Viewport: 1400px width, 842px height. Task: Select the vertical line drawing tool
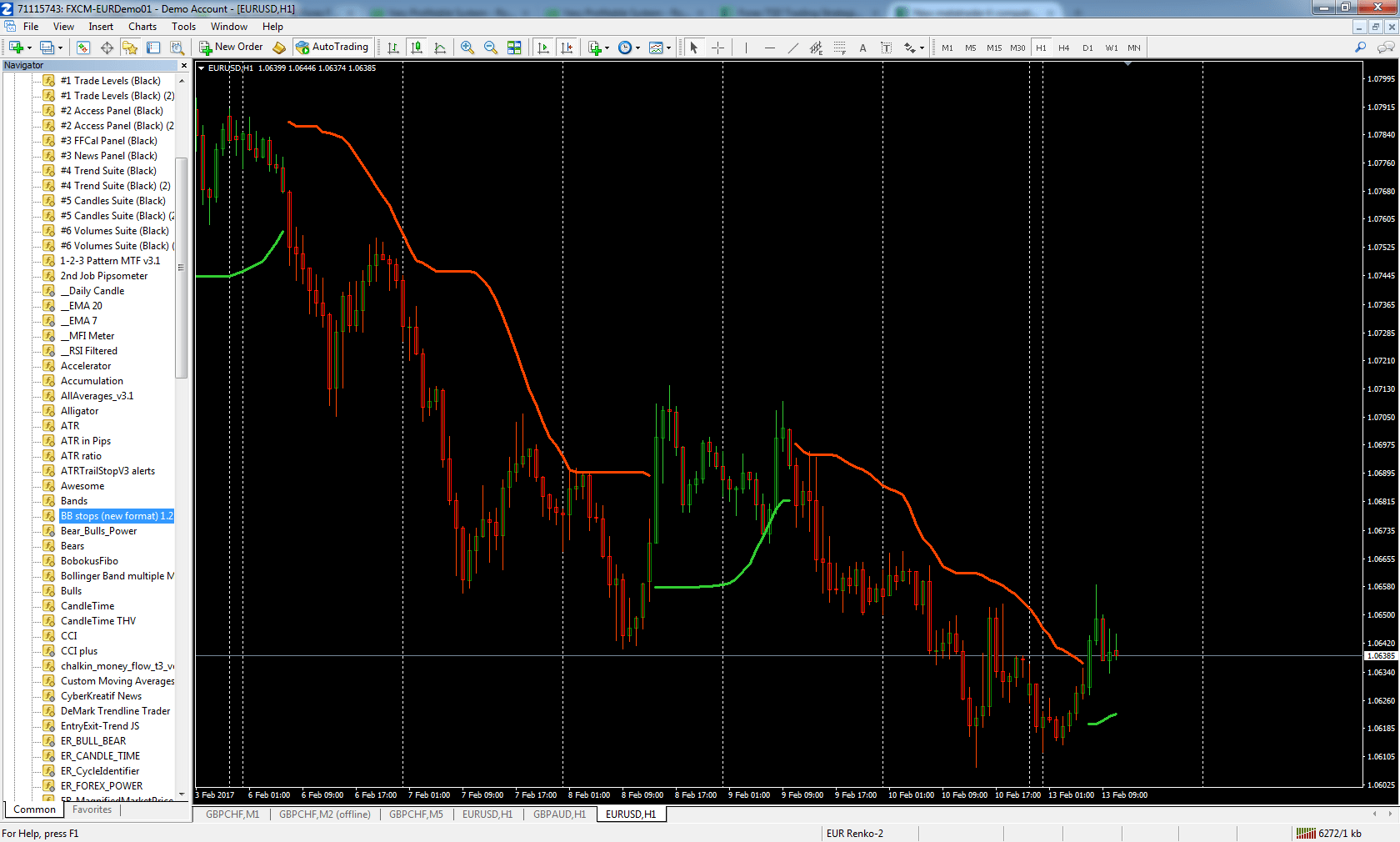[746, 48]
